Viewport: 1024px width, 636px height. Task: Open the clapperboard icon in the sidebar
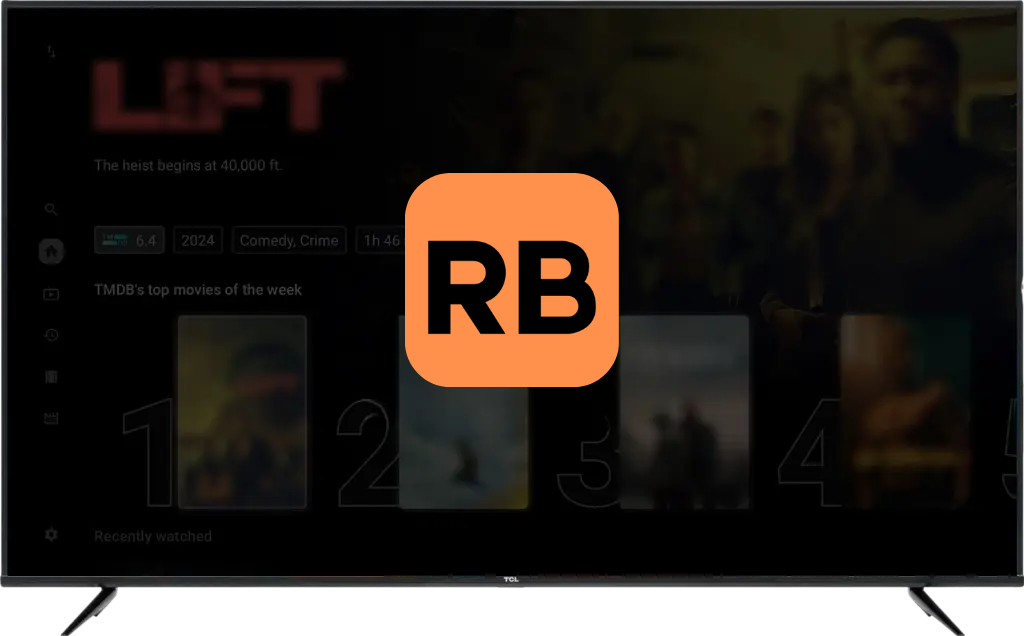click(x=51, y=419)
